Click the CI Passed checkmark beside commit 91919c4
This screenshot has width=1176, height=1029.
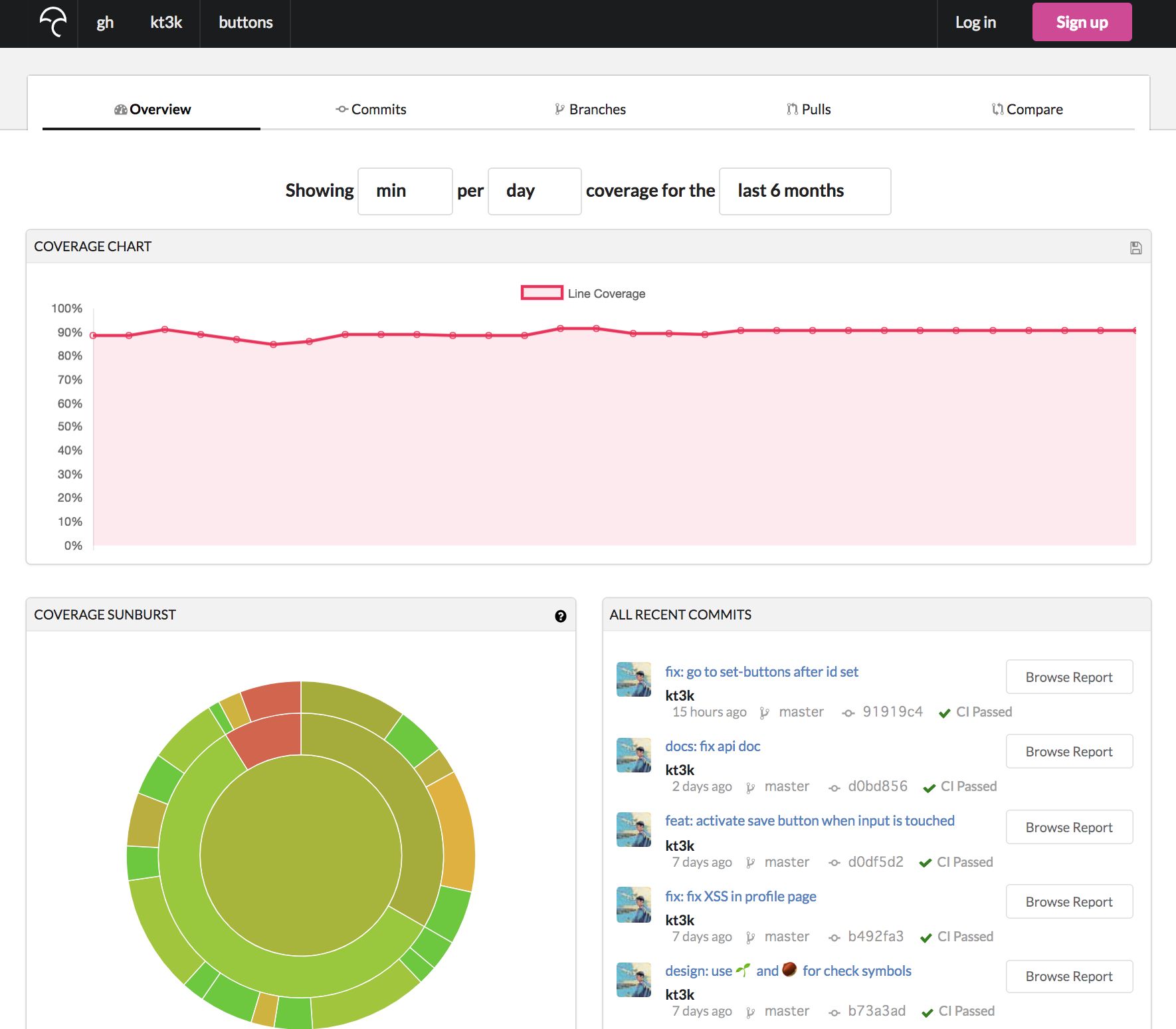point(945,713)
